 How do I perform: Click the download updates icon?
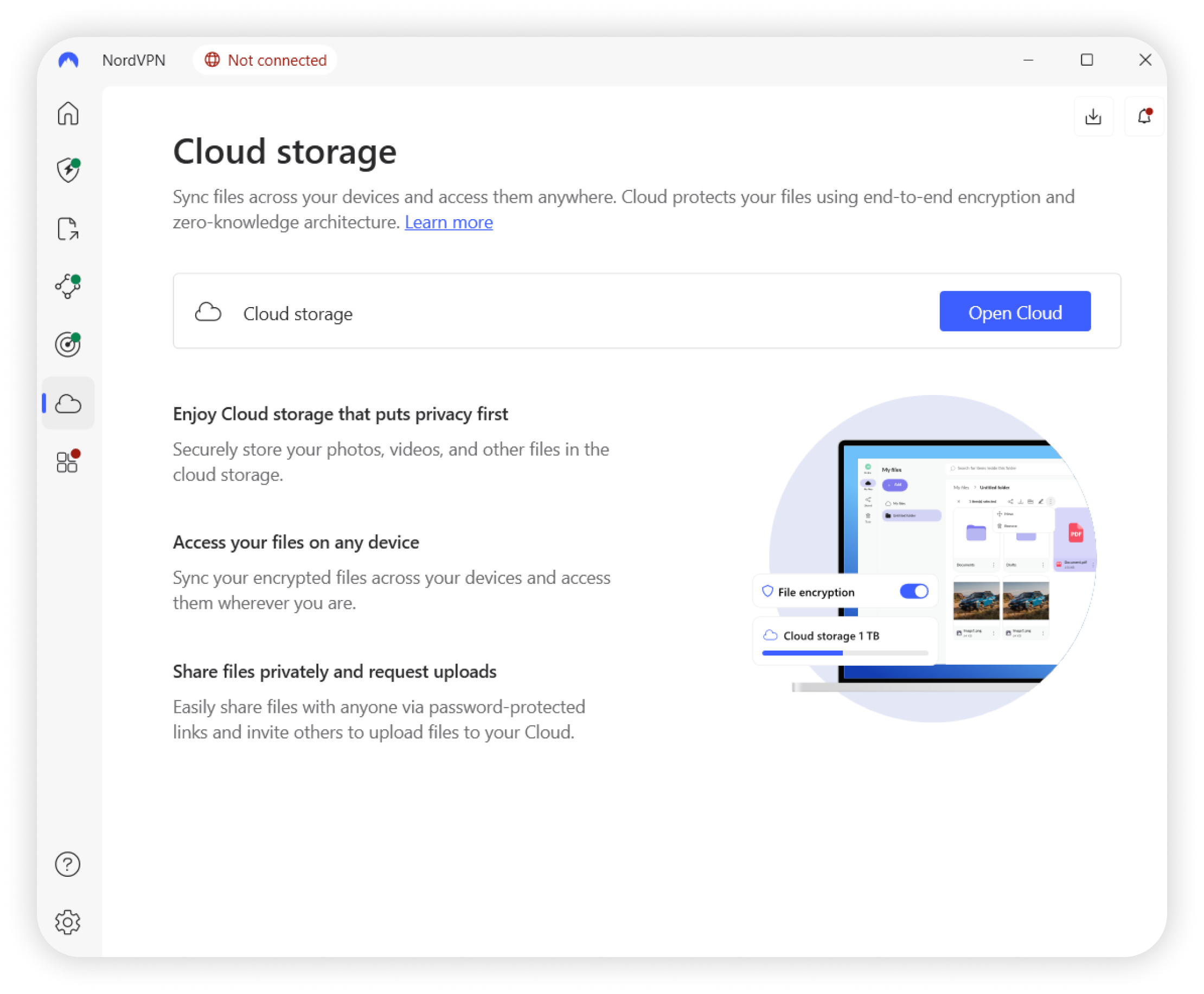1093,117
